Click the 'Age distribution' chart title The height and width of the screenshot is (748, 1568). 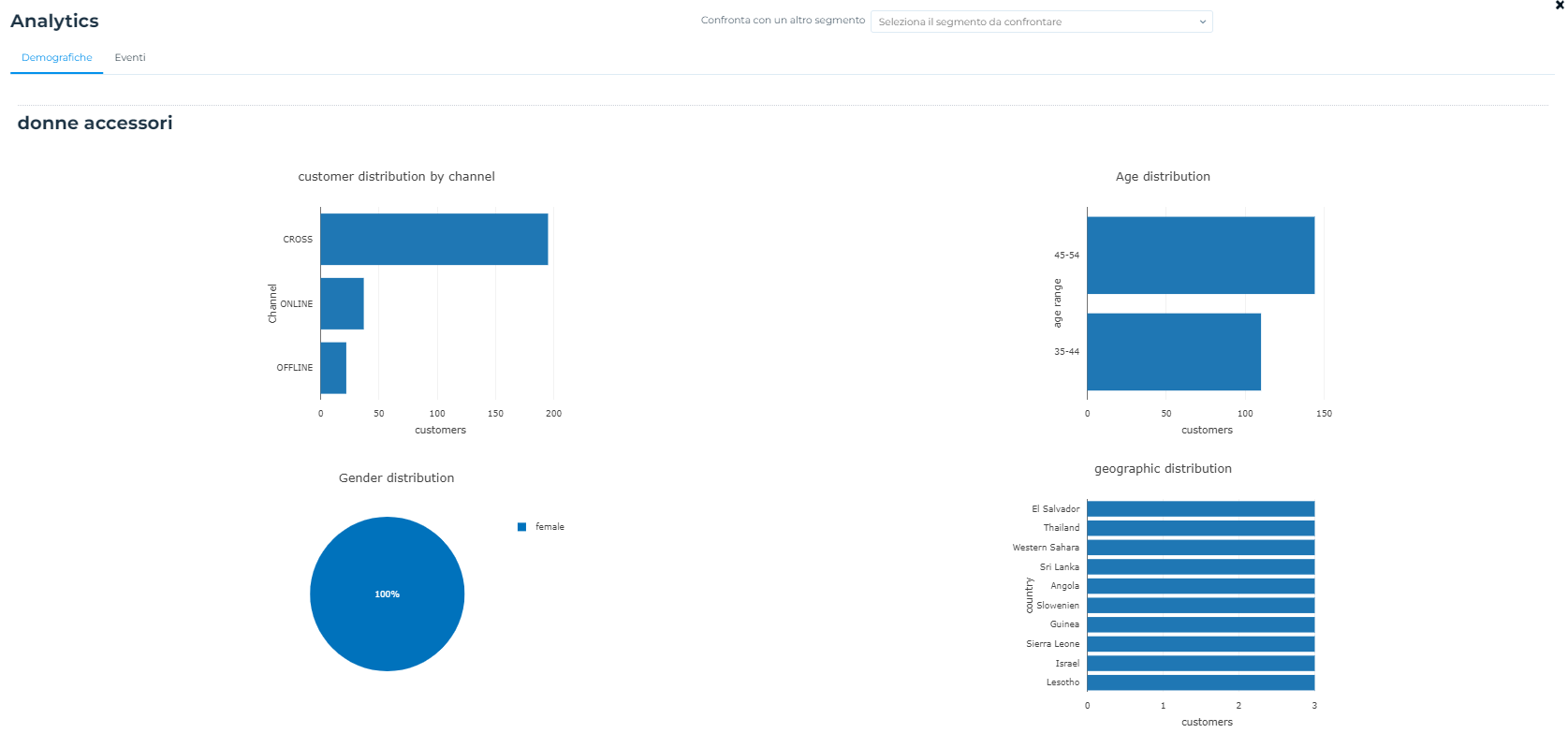coord(1163,177)
